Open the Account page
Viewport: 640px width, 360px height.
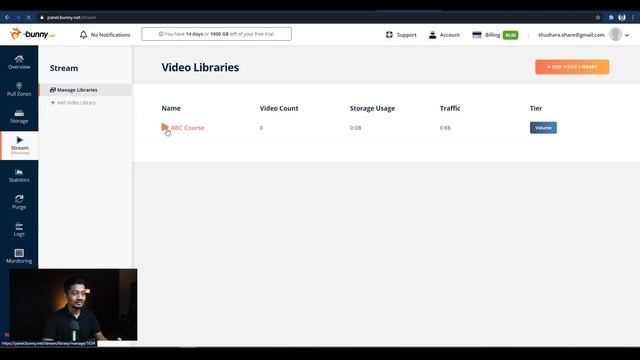pyautogui.click(x=444, y=35)
